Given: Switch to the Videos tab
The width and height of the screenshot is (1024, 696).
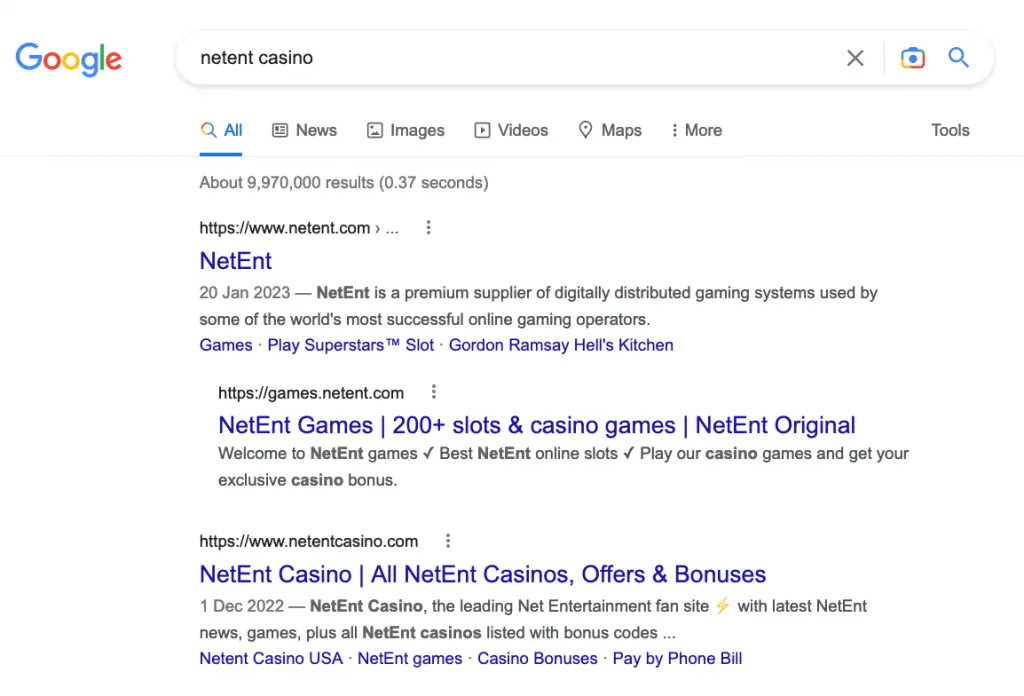Looking at the screenshot, I should [511, 131].
